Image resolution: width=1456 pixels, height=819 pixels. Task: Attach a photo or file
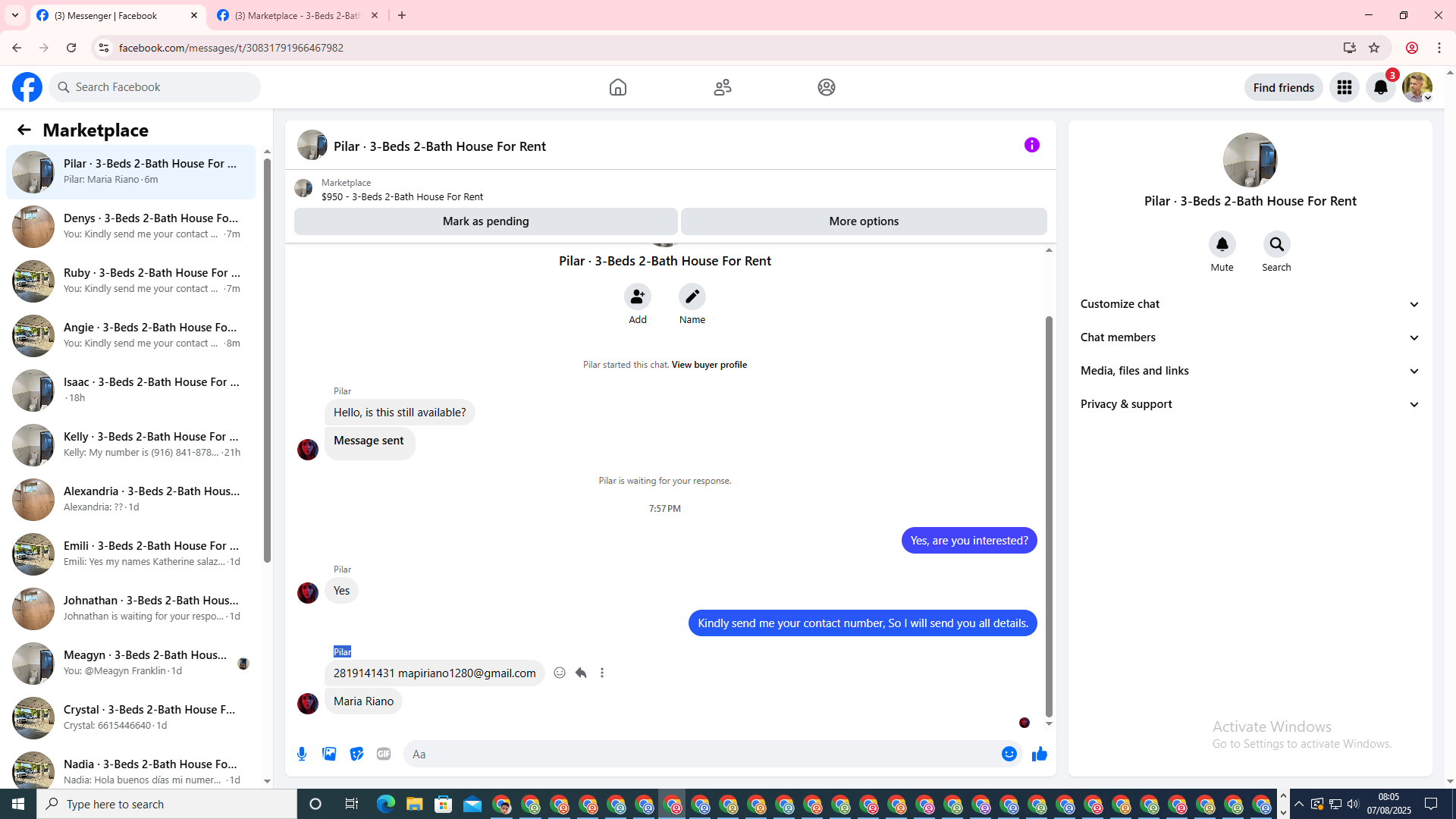329,754
